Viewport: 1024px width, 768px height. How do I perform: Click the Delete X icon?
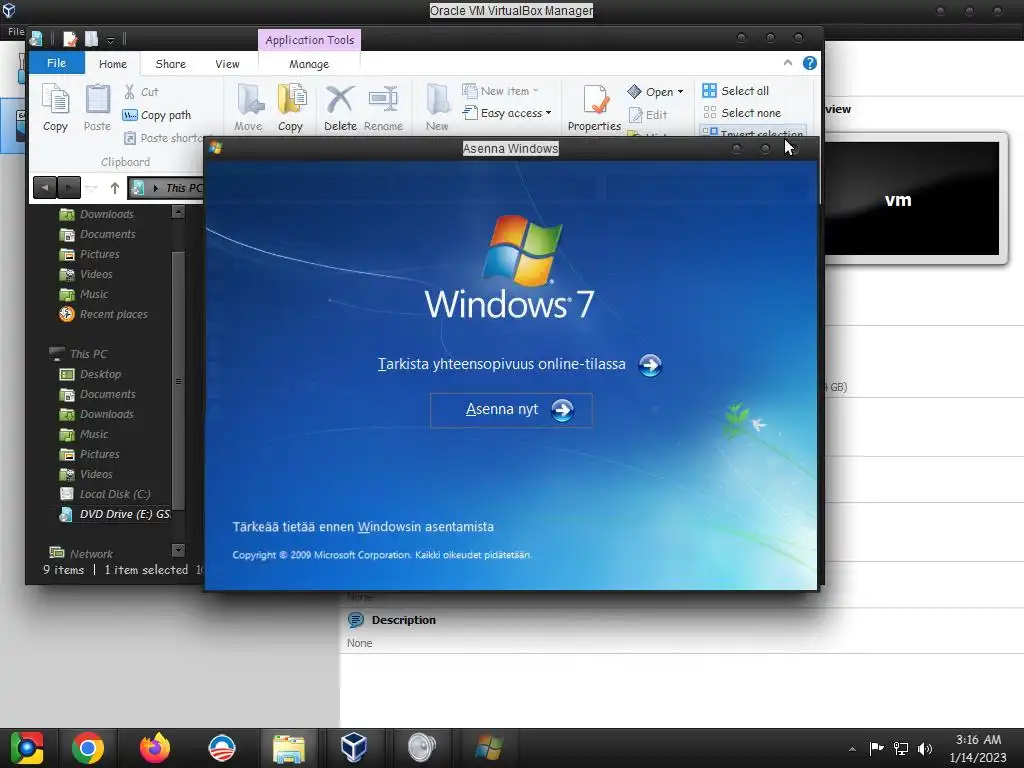(x=340, y=100)
